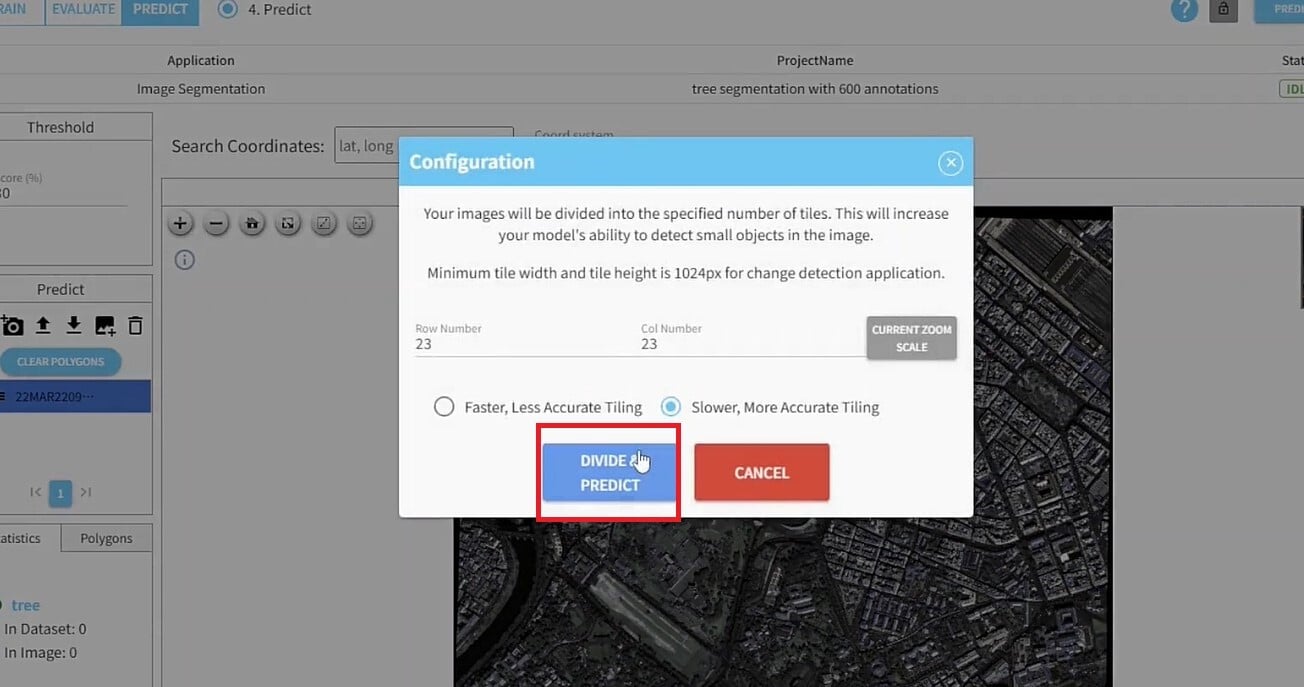
Task: Click the download arrow icon
Action: coord(74,326)
